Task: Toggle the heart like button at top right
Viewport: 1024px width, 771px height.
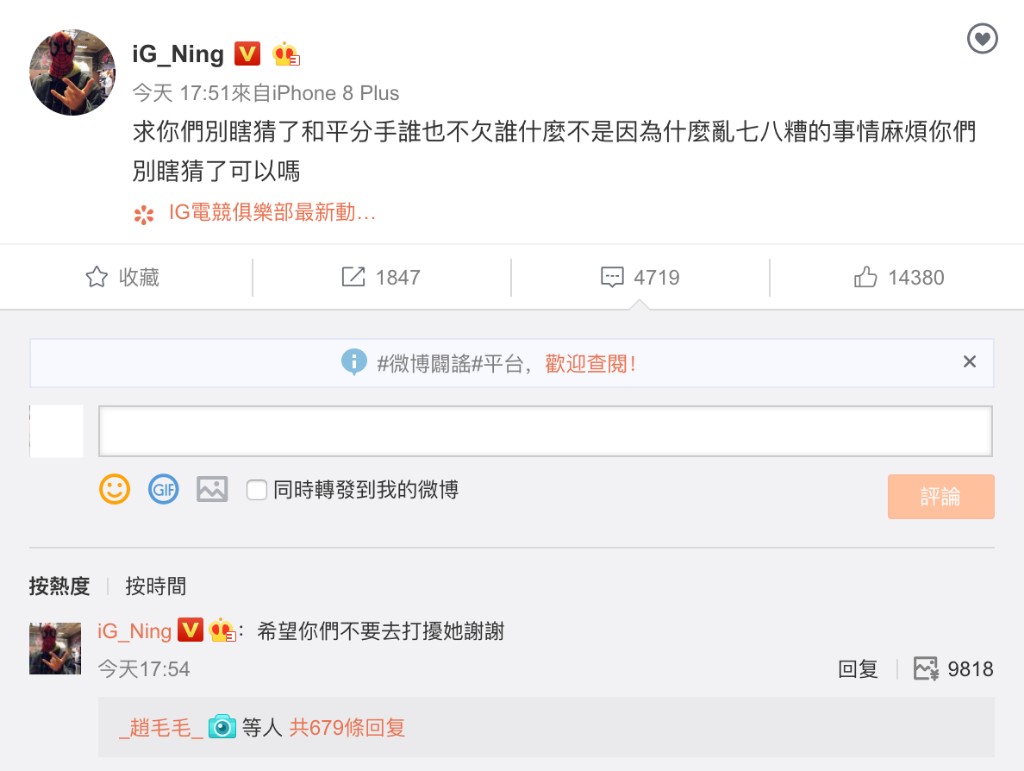Action: click(x=983, y=39)
